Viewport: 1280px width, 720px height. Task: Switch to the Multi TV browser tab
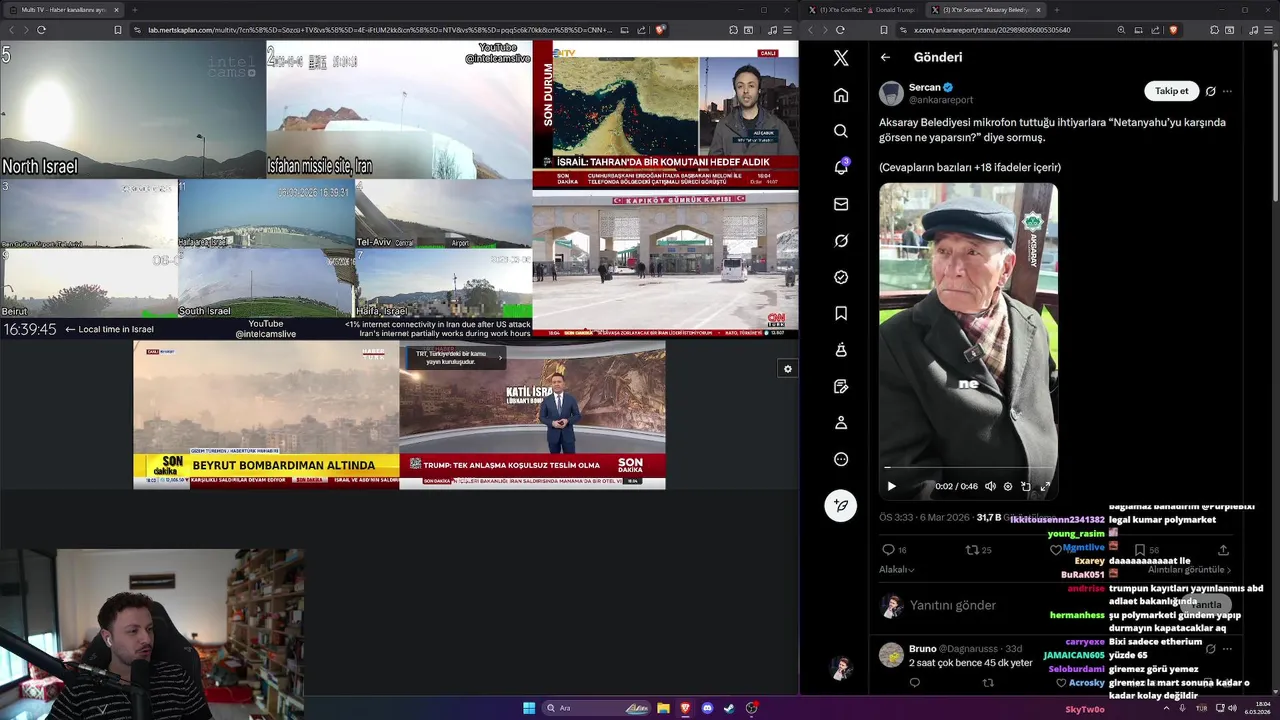click(x=62, y=10)
